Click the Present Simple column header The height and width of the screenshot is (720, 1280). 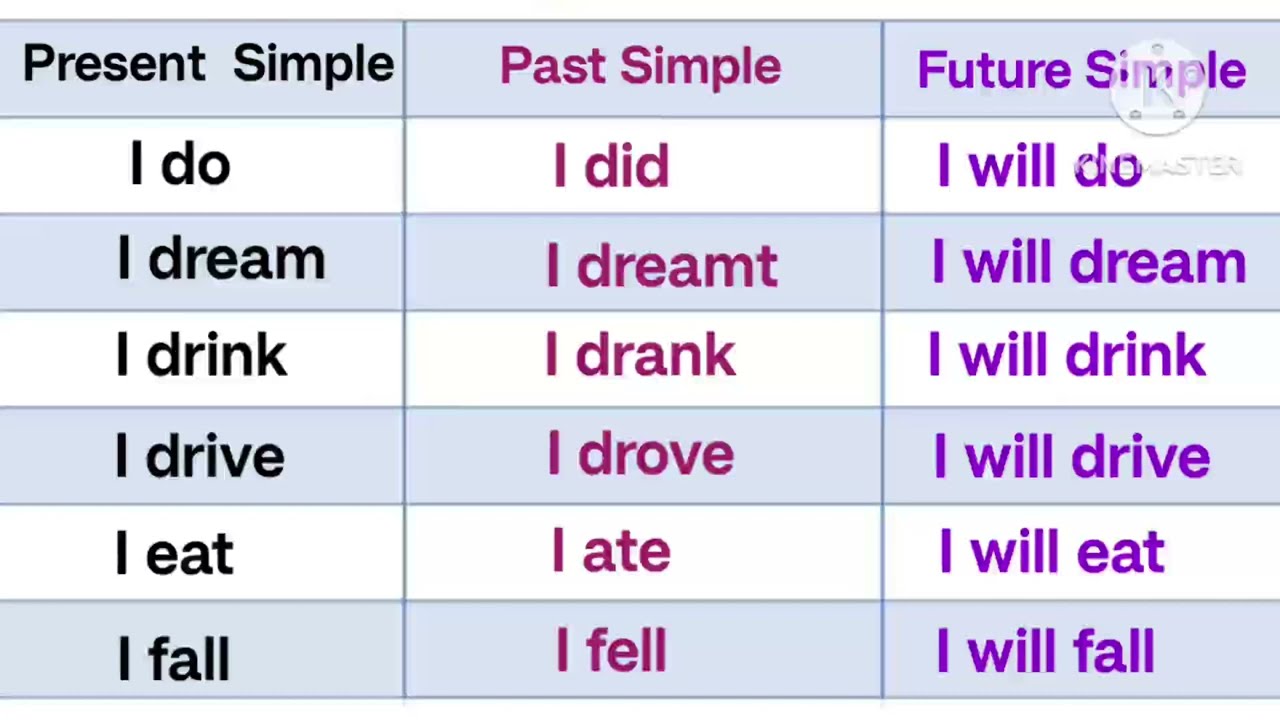[208, 66]
